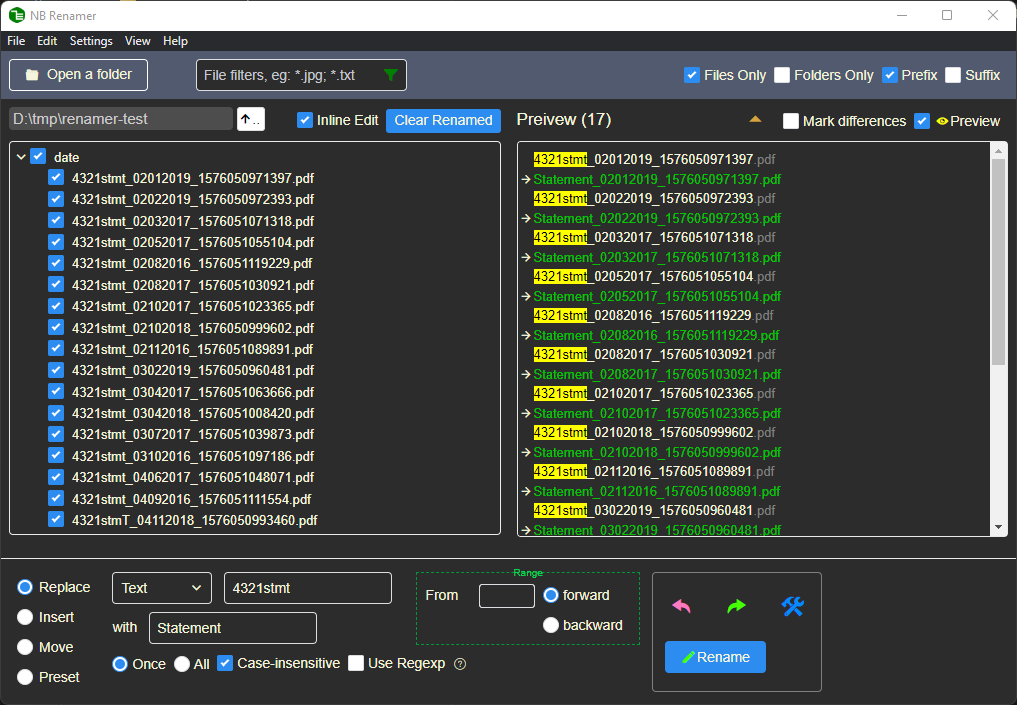The image size is (1017, 705).
Task: Select the Move radio button
Action: (x=25, y=647)
